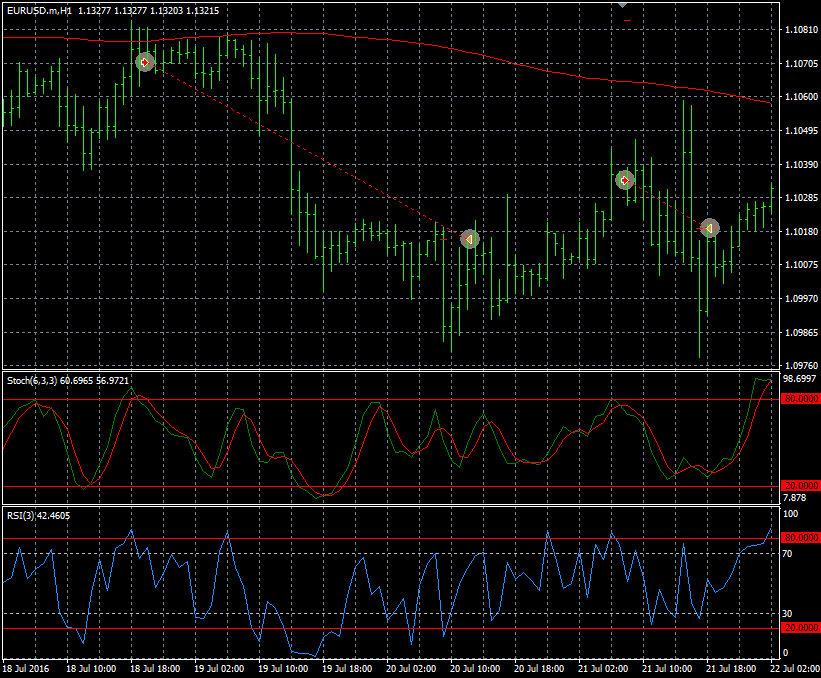Click the 1.10390 price label

click(x=801, y=164)
